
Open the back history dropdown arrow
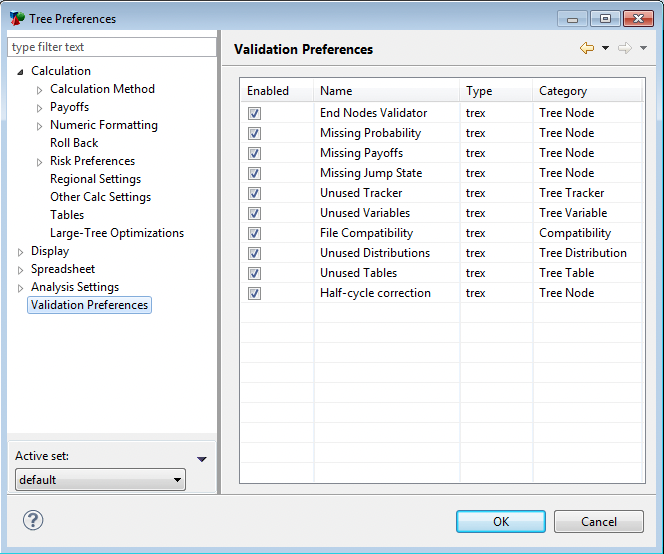[605, 49]
